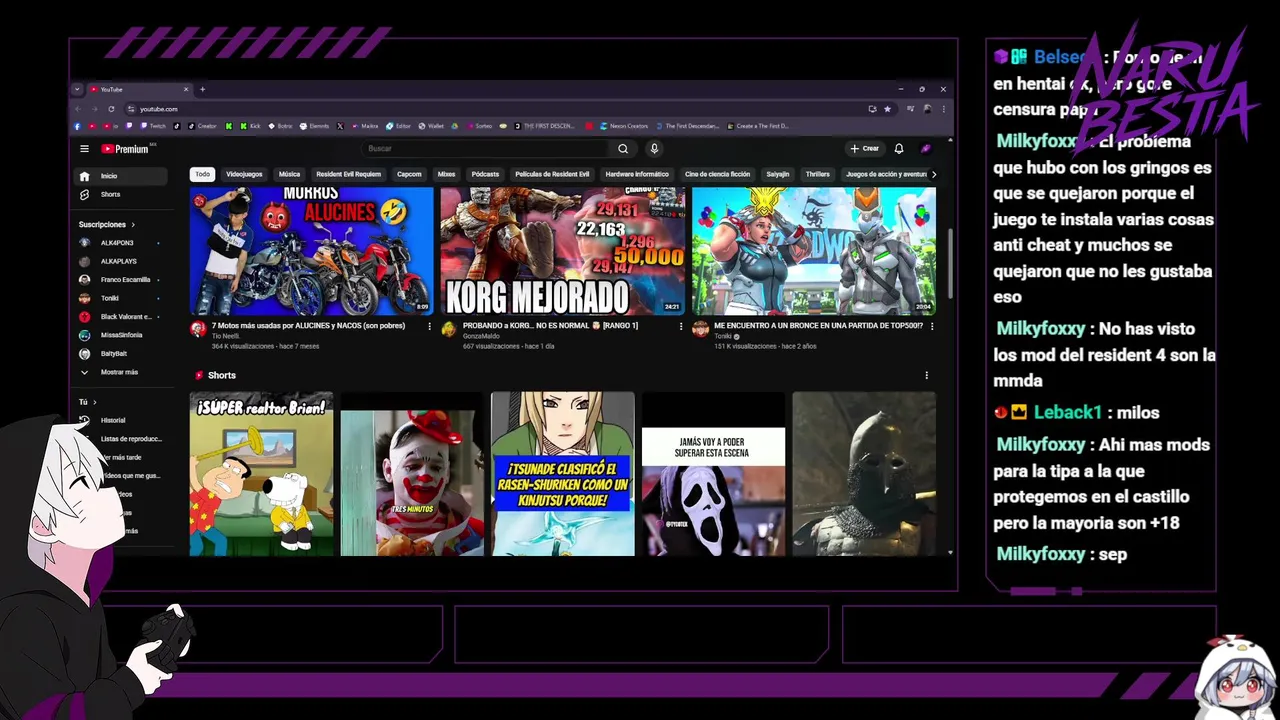Open the Editor bookmark
The image size is (1280, 720).
[x=399, y=126]
